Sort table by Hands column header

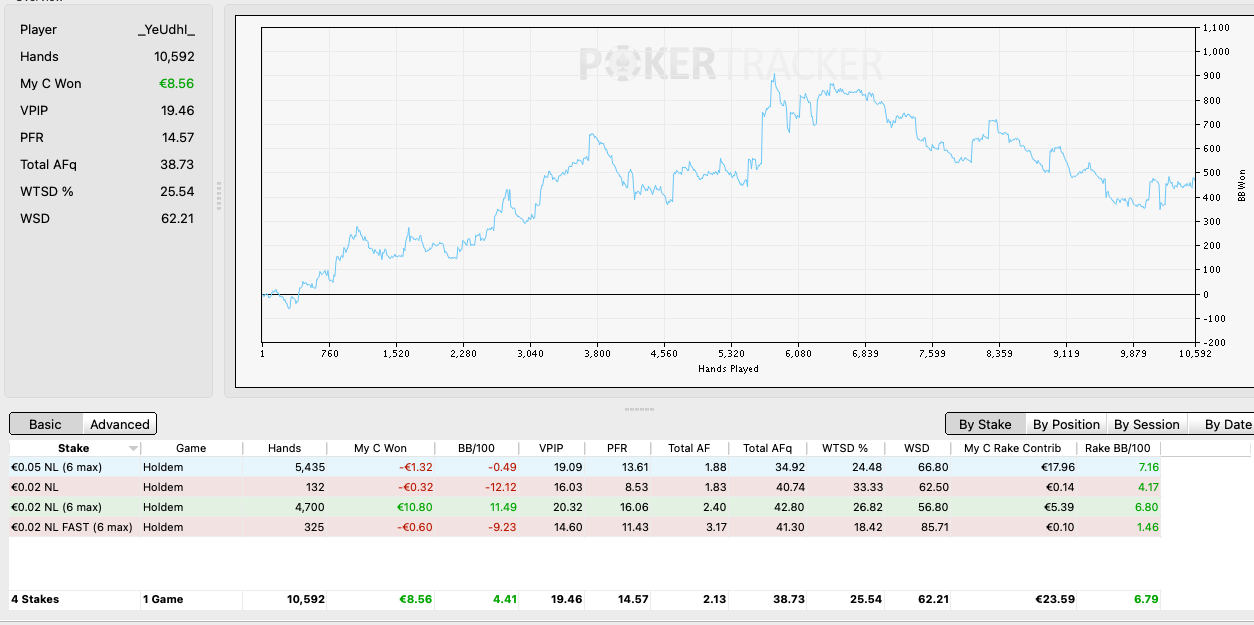click(x=284, y=449)
